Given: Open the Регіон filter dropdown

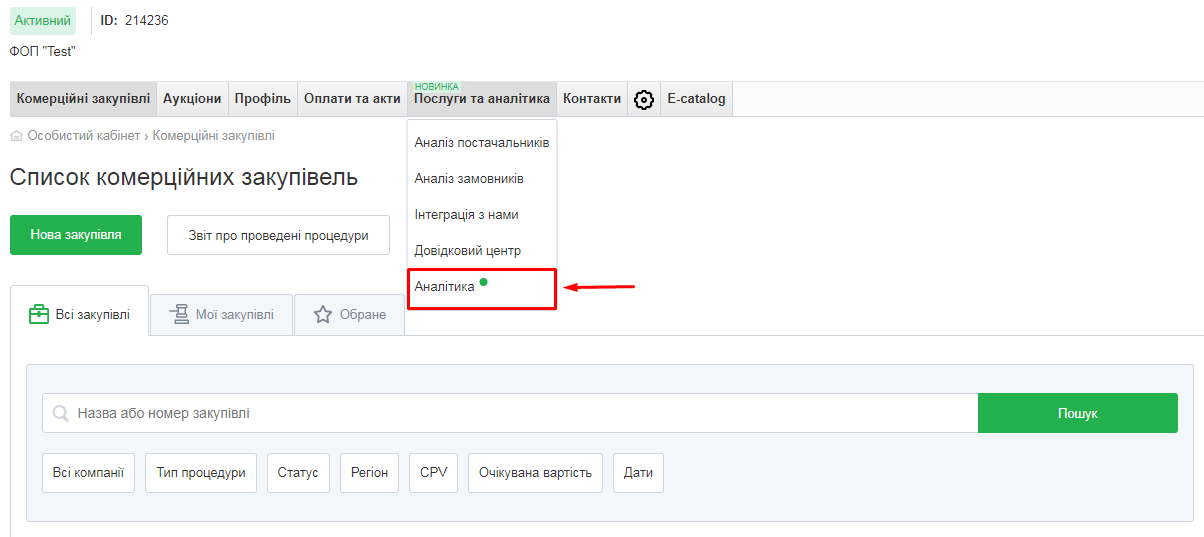Looking at the screenshot, I should pyautogui.click(x=369, y=473).
